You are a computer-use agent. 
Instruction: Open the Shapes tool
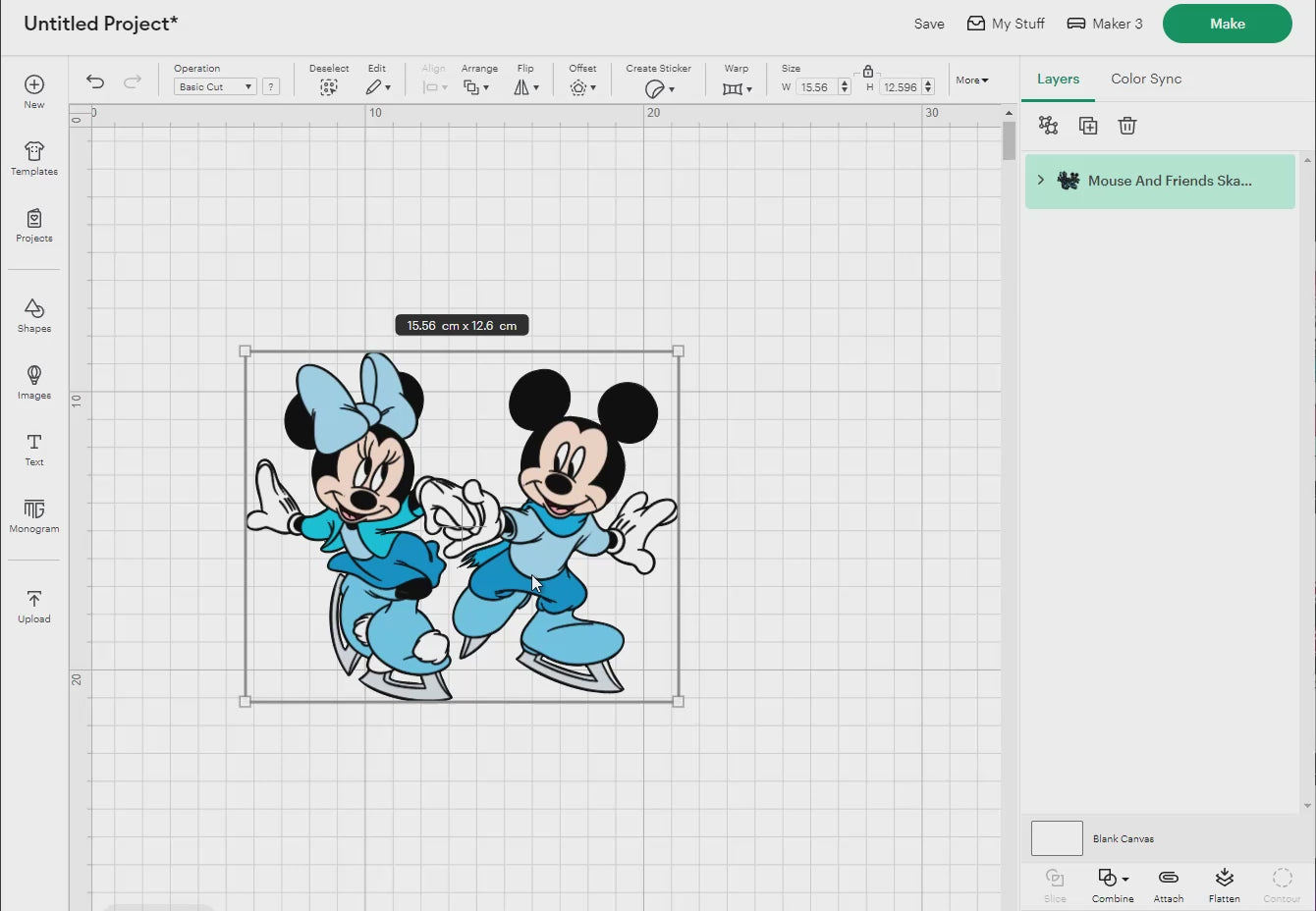coord(34,315)
